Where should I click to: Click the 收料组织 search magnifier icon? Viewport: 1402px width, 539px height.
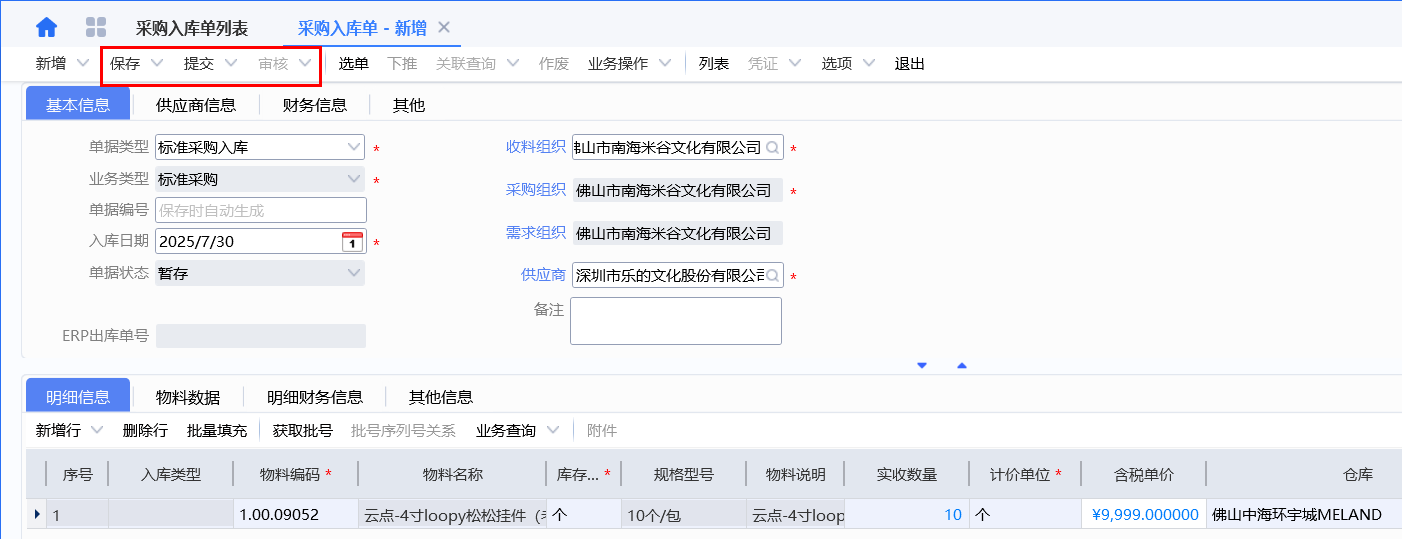click(772, 148)
